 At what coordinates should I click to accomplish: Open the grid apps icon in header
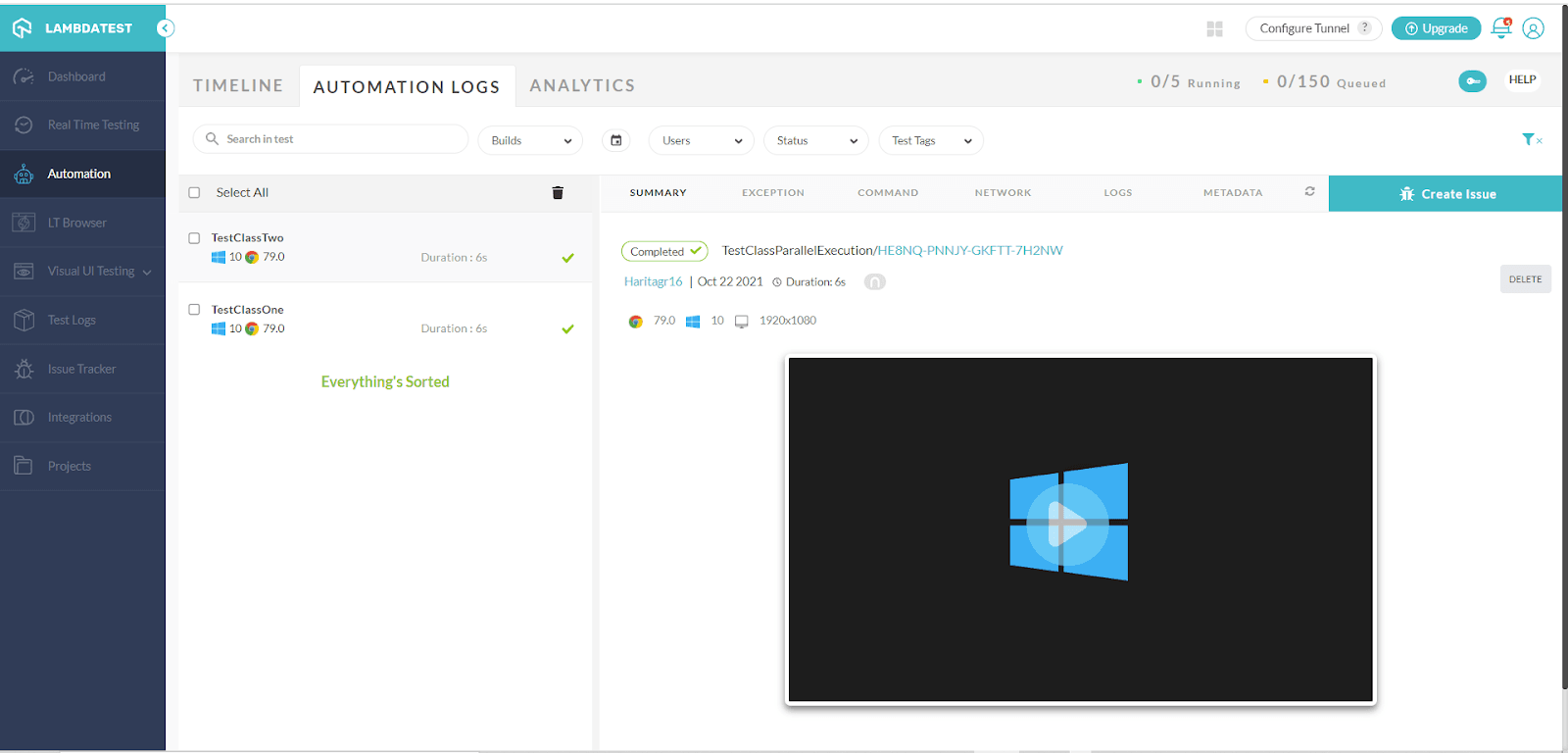pos(1215,29)
